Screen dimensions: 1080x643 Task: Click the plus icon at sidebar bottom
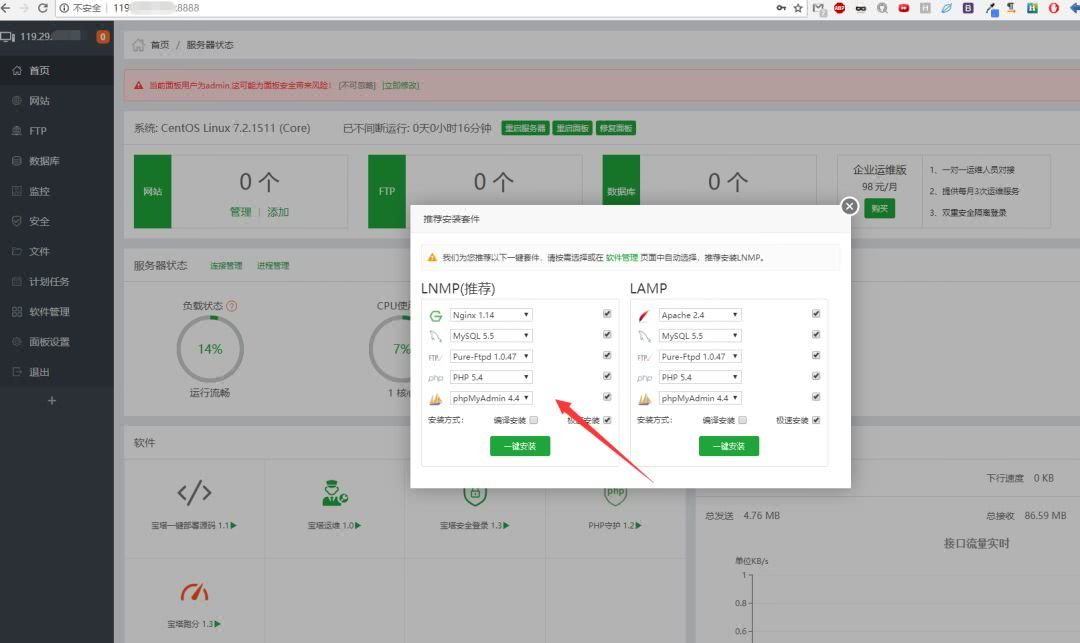pyautogui.click(x=52, y=401)
